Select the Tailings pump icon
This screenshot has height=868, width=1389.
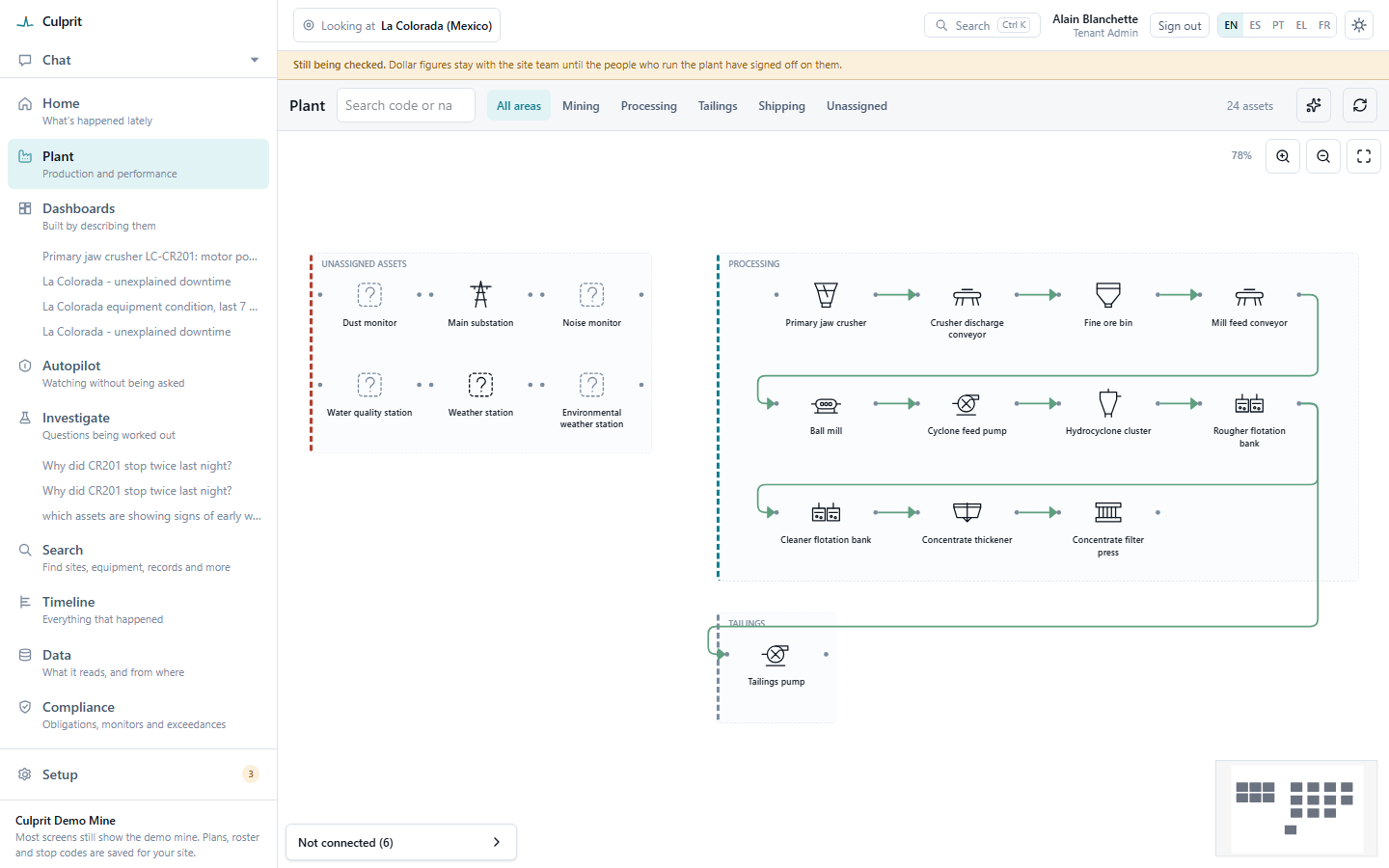coord(776,655)
